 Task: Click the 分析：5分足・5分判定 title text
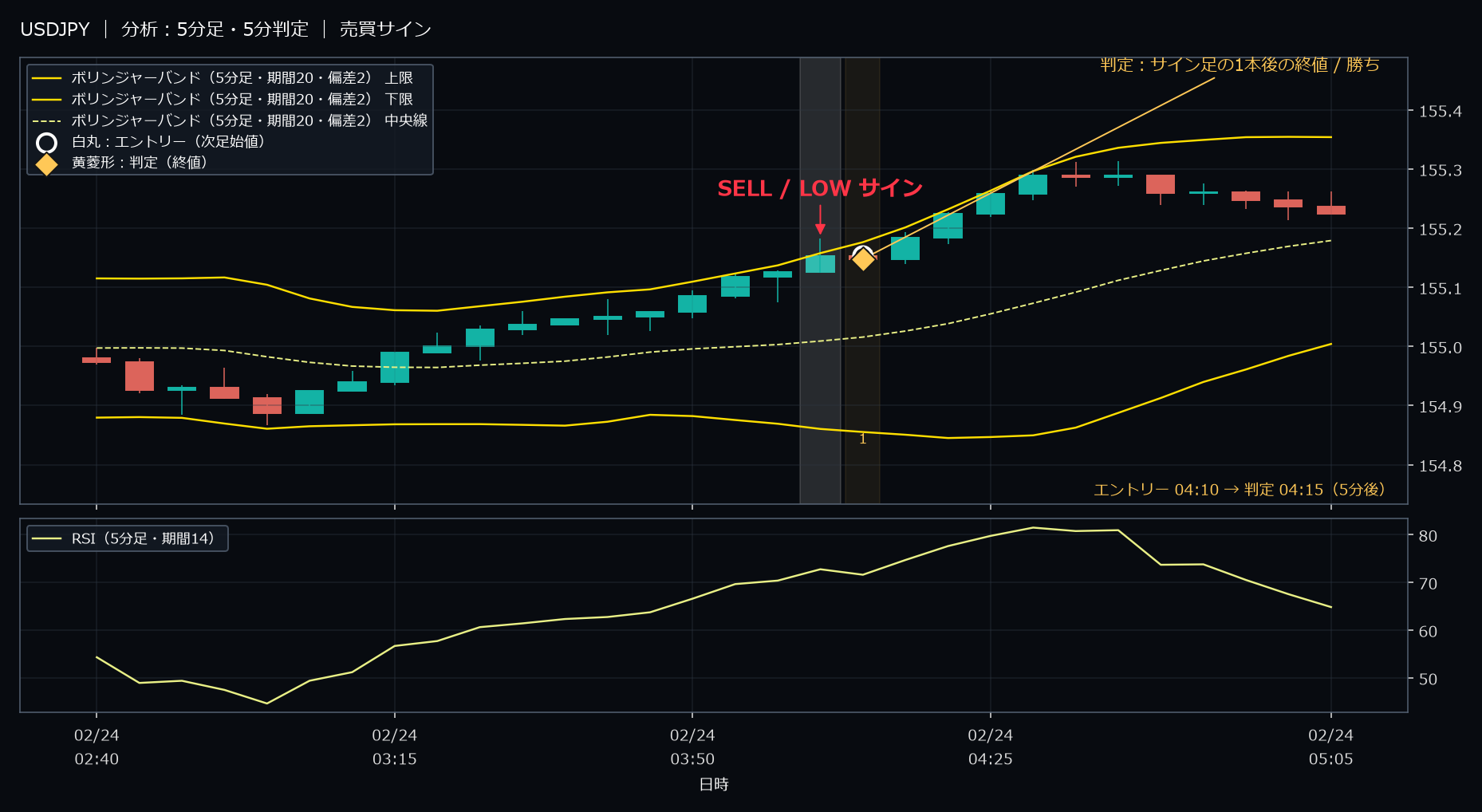215,30
